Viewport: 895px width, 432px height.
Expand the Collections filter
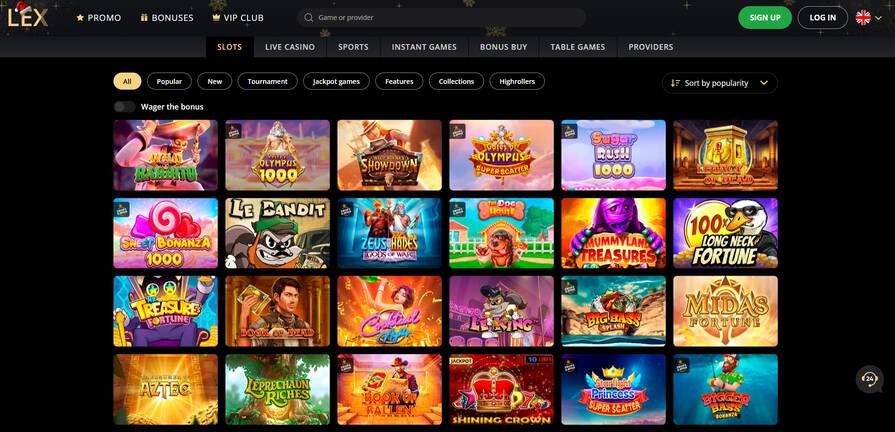(456, 82)
